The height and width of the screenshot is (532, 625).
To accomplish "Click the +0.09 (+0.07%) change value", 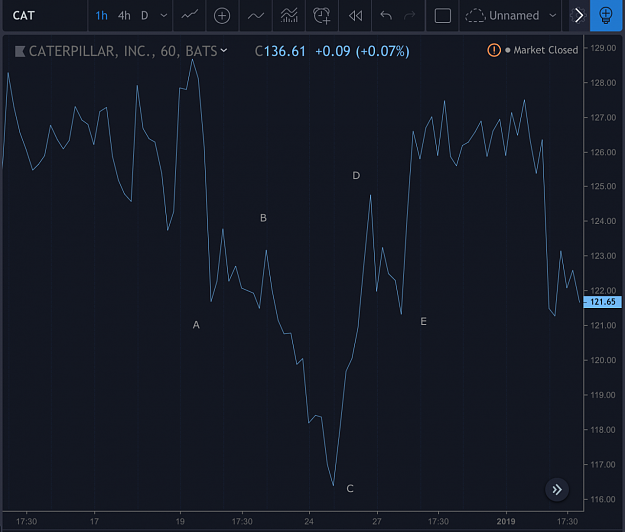I will coord(362,51).
